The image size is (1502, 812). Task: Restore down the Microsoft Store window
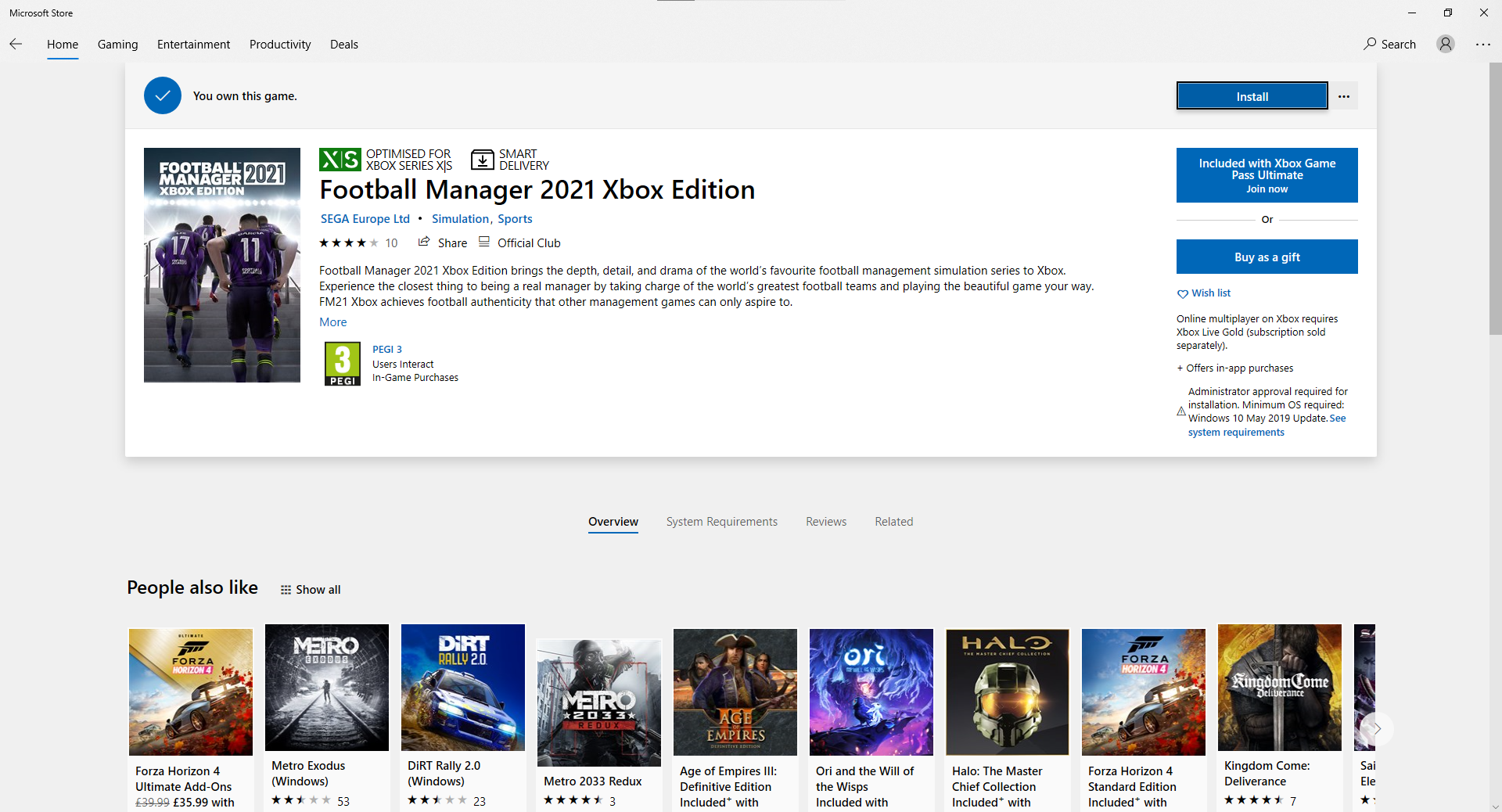point(1448,13)
